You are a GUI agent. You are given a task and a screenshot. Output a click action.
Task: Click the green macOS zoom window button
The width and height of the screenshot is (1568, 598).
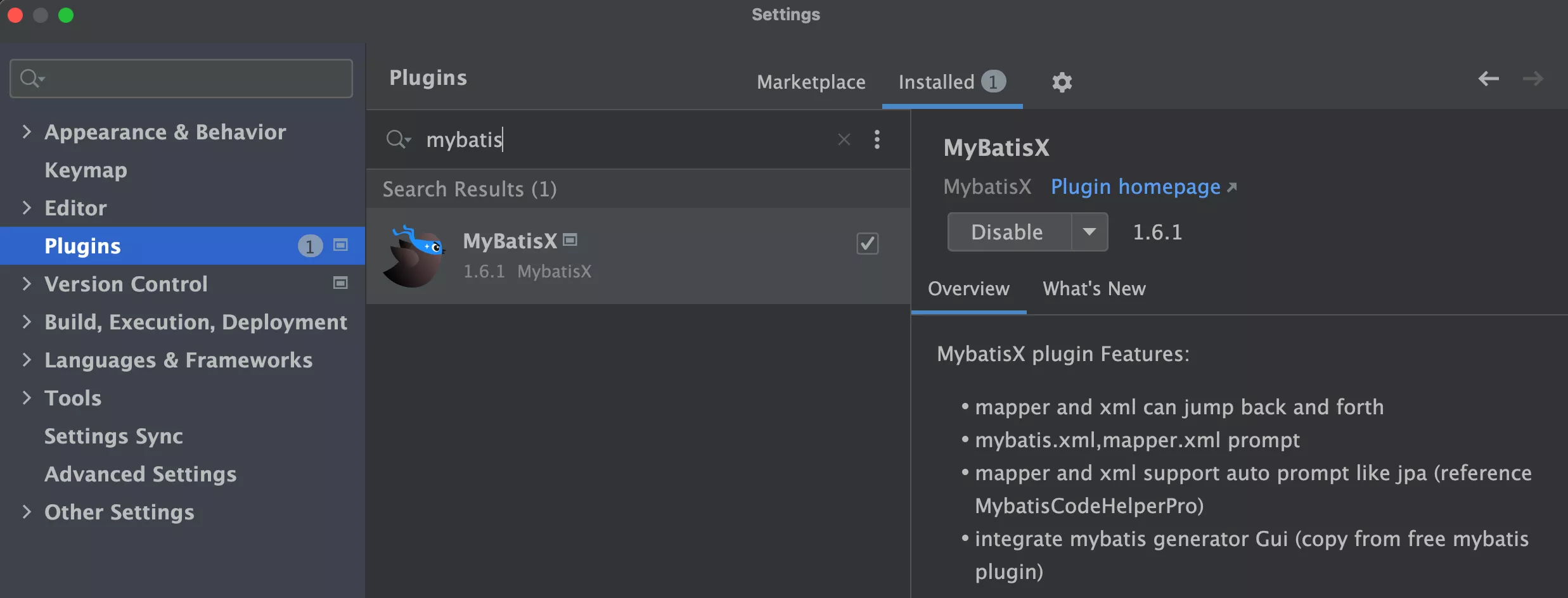66,15
